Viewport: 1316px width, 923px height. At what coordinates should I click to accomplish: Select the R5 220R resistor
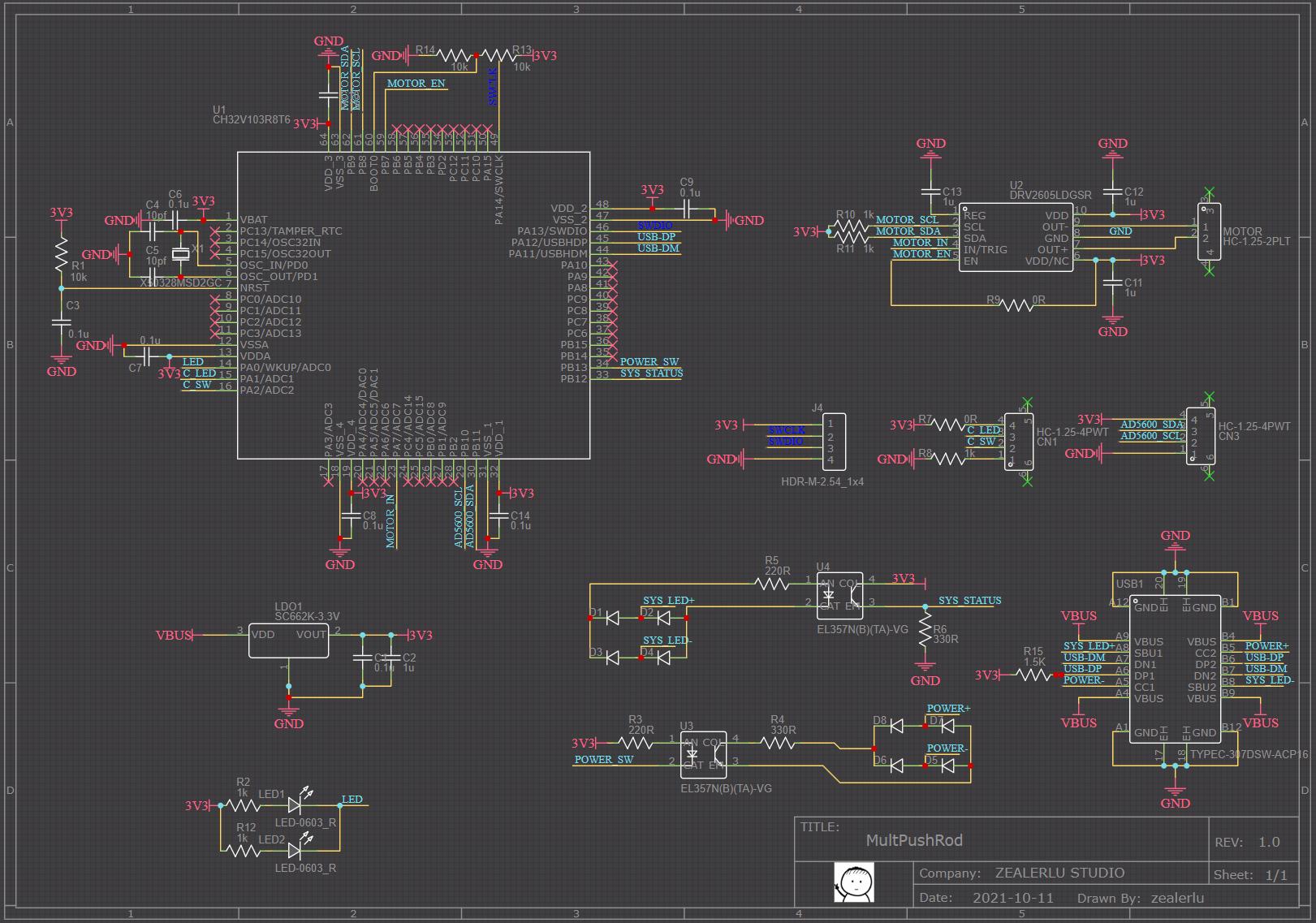pos(772,583)
